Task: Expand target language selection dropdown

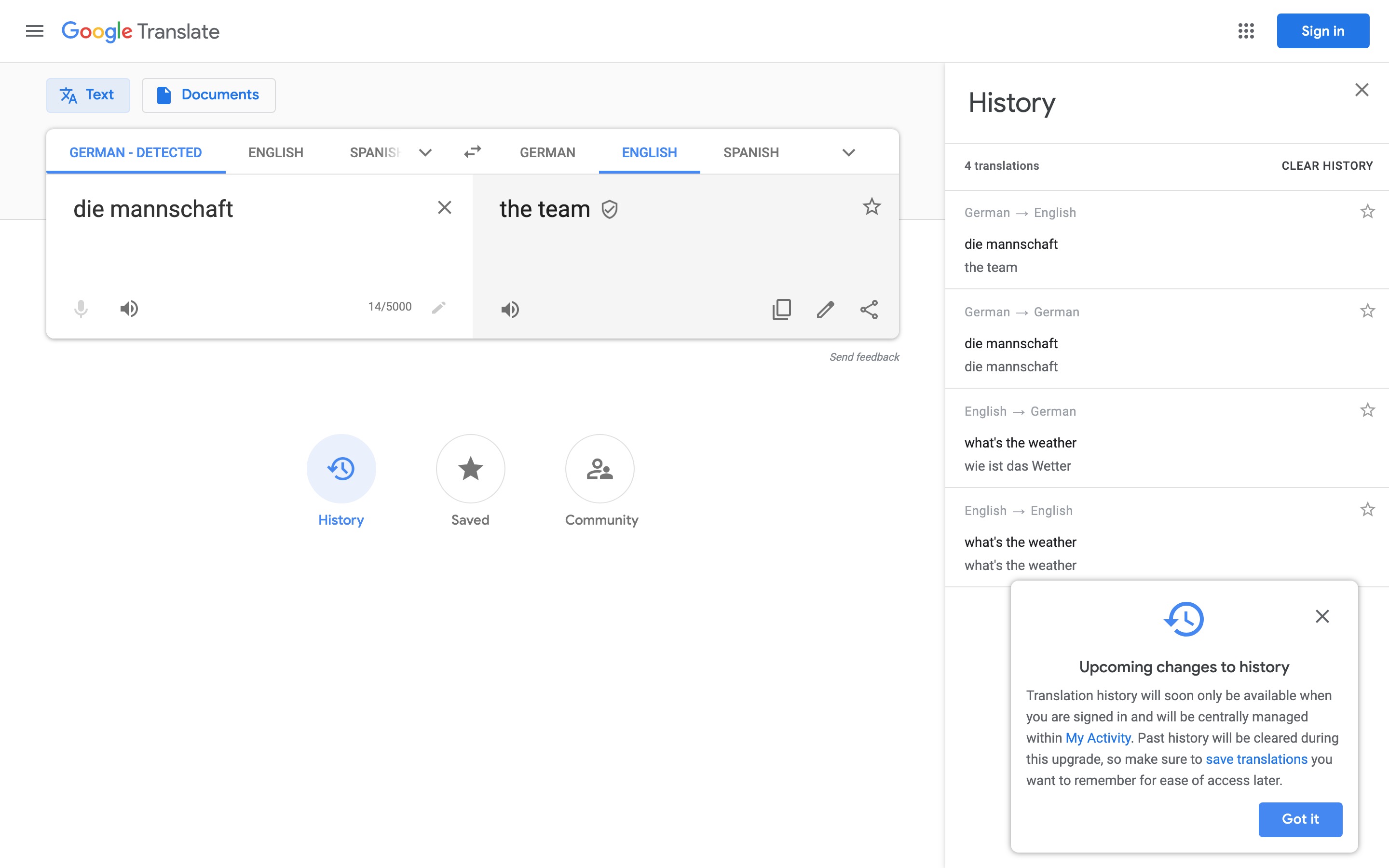Action: pyautogui.click(x=847, y=153)
